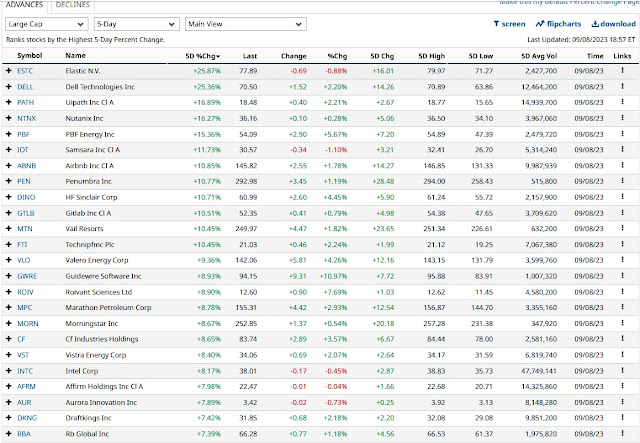Open the DKNG symbol link
The height and width of the screenshot is (443, 640).
coord(27,418)
